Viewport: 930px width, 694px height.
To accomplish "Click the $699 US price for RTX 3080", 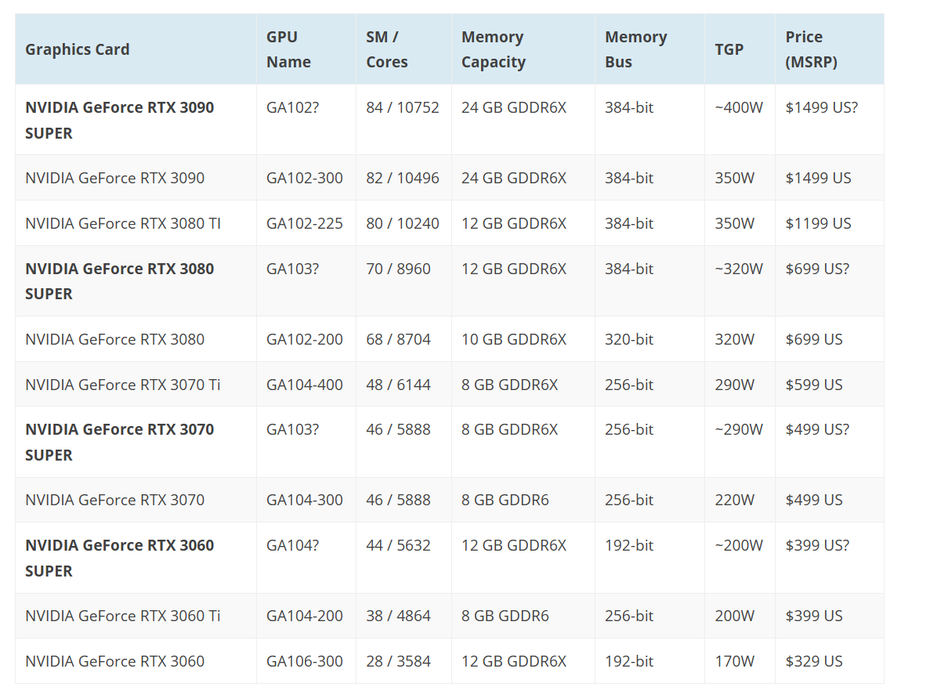I will click(814, 339).
